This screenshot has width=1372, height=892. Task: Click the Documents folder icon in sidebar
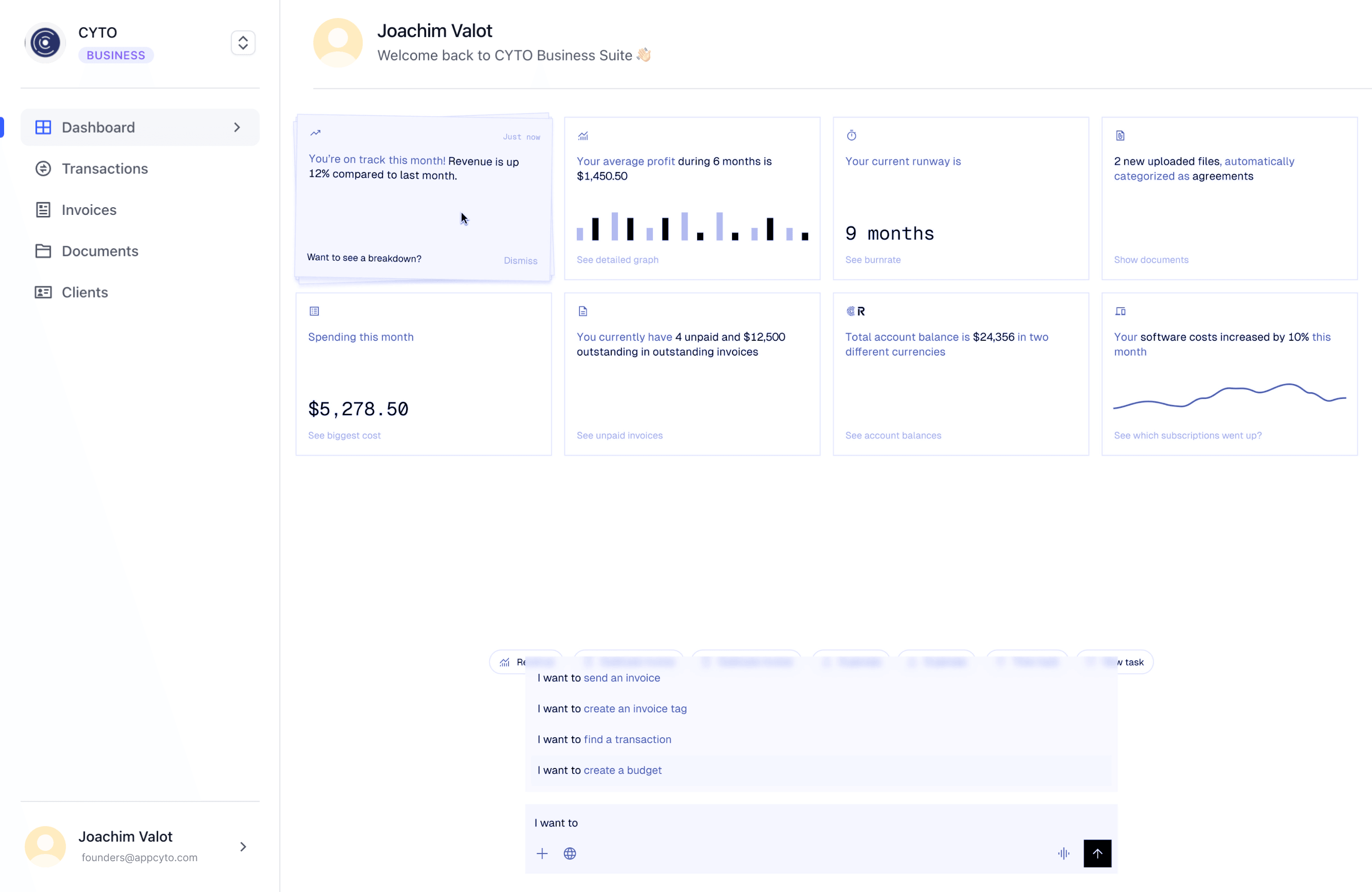43,251
